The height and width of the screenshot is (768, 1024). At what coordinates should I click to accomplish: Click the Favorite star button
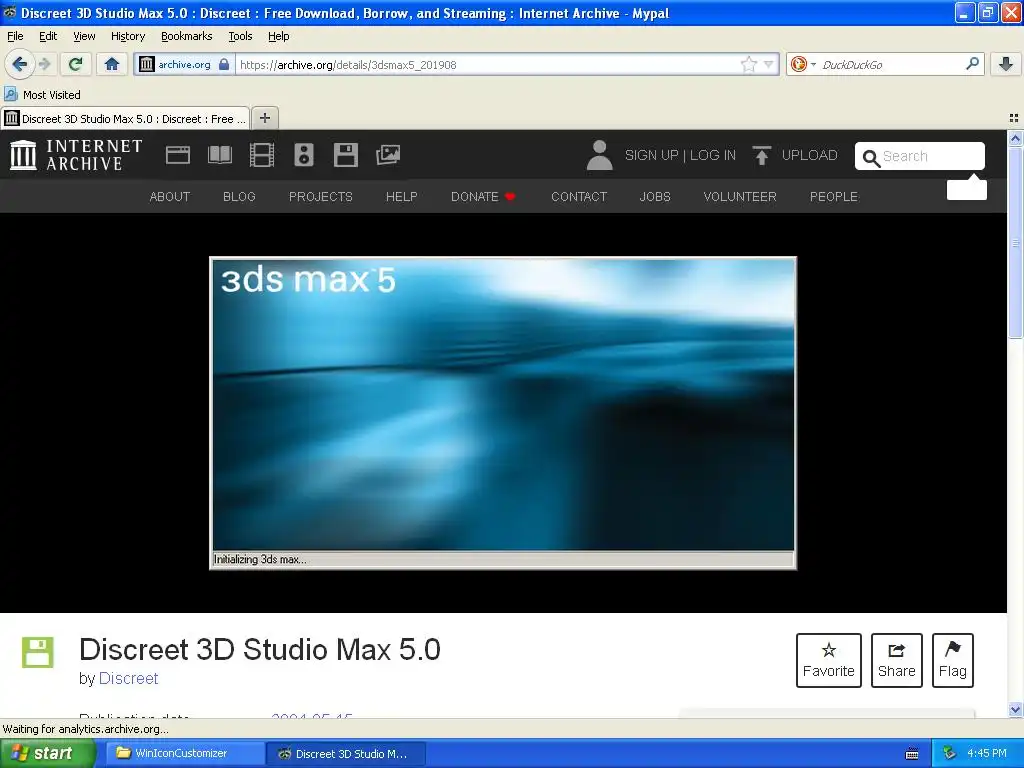[829, 660]
